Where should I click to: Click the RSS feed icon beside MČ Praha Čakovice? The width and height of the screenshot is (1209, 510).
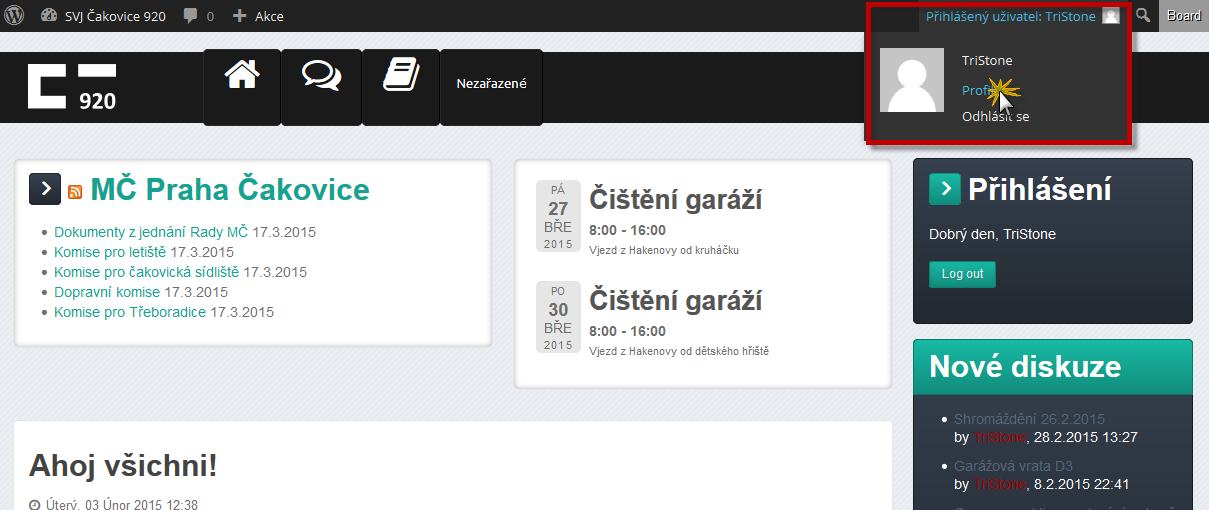click(75, 192)
